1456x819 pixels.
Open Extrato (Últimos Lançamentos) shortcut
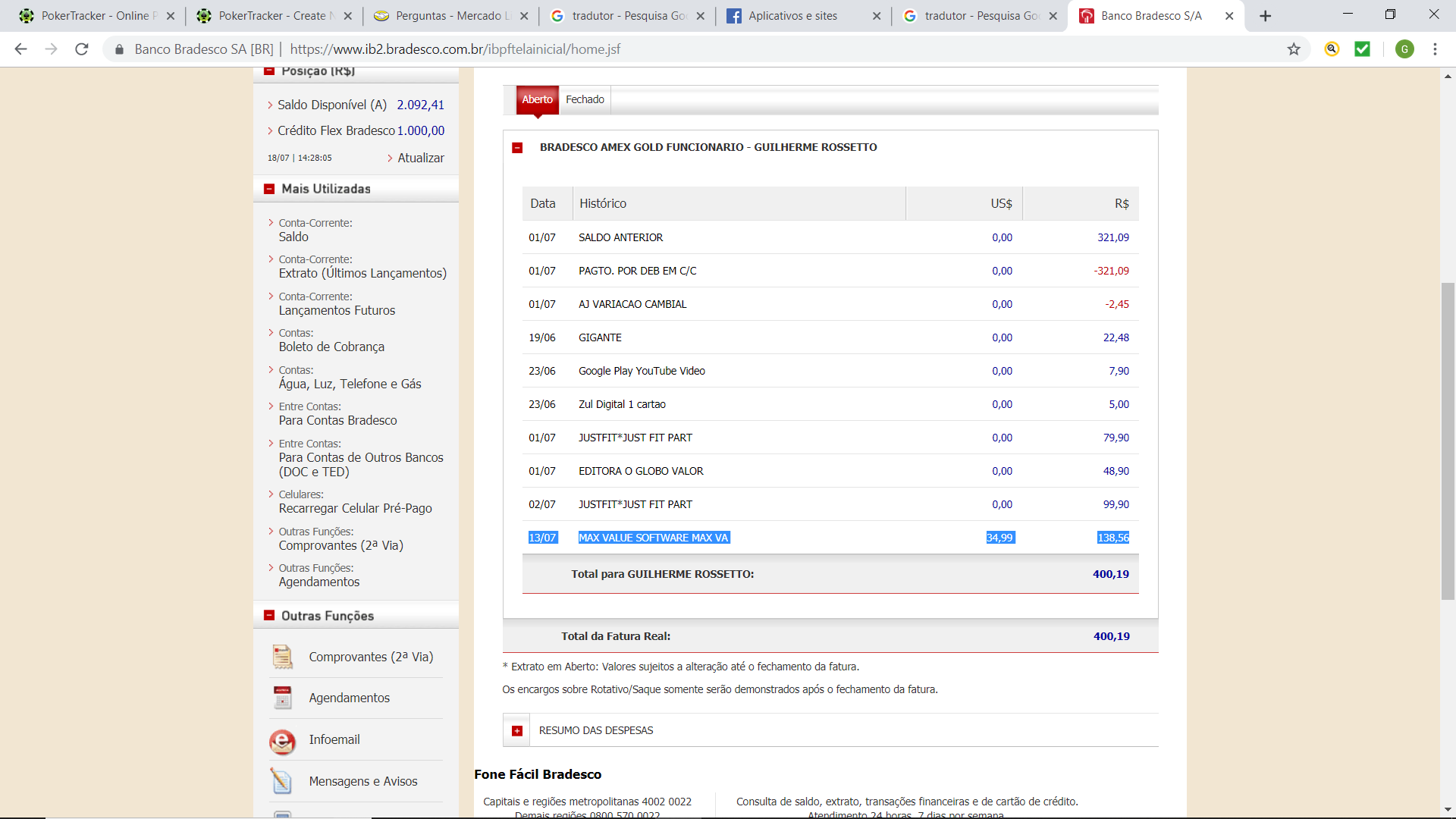coord(362,273)
